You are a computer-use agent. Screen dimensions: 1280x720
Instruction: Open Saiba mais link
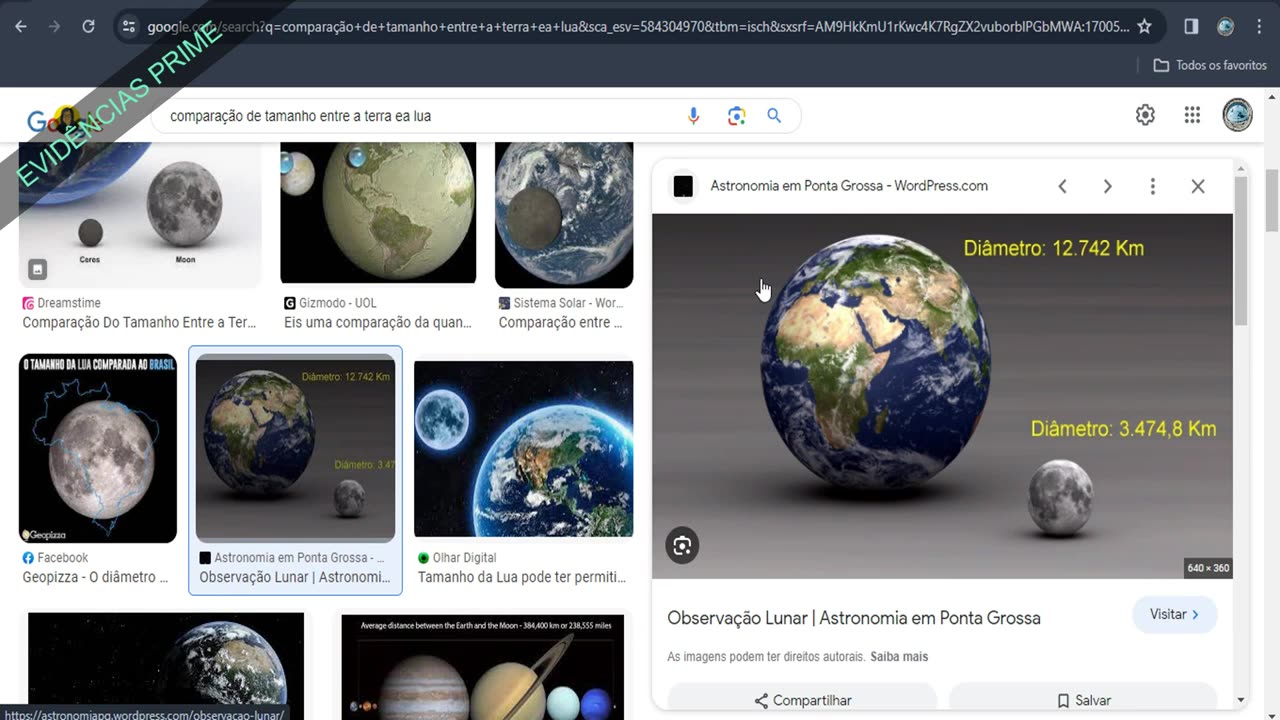click(x=899, y=657)
